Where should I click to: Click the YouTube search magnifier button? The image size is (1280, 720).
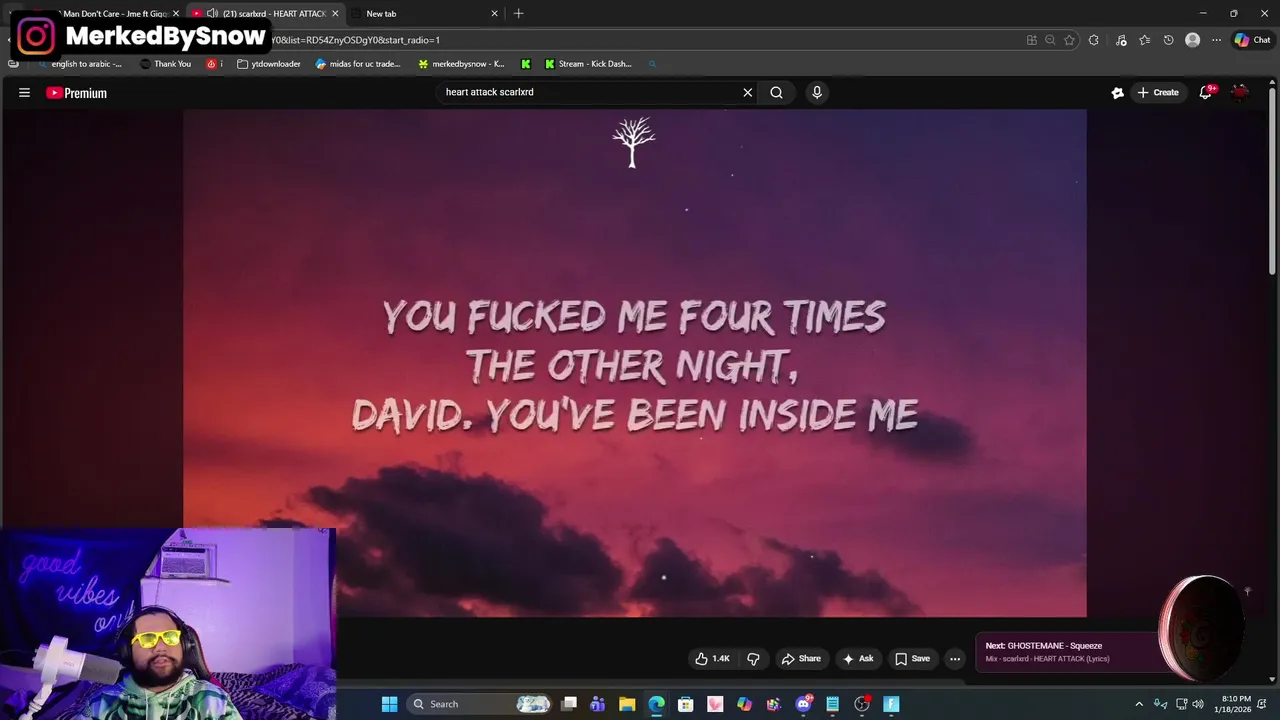click(x=776, y=92)
